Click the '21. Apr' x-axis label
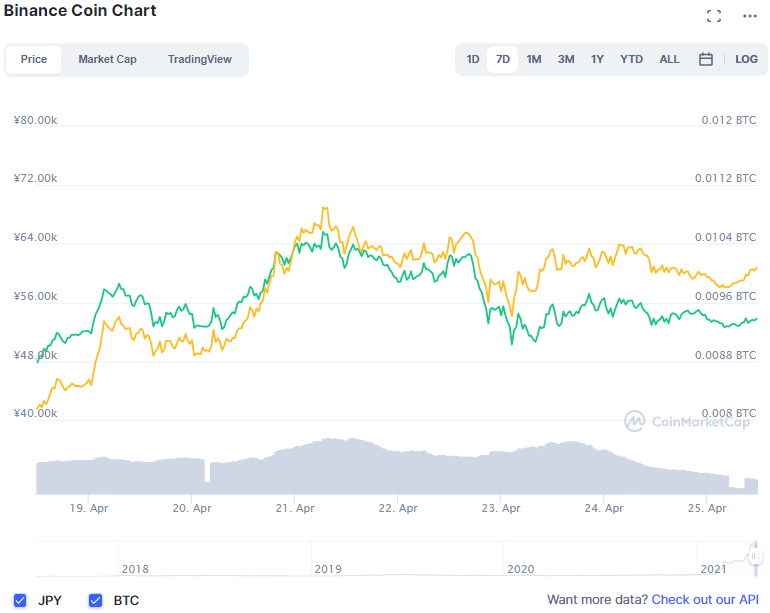This screenshot has height=613, width=770. pyautogui.click(x=295, y=508)
